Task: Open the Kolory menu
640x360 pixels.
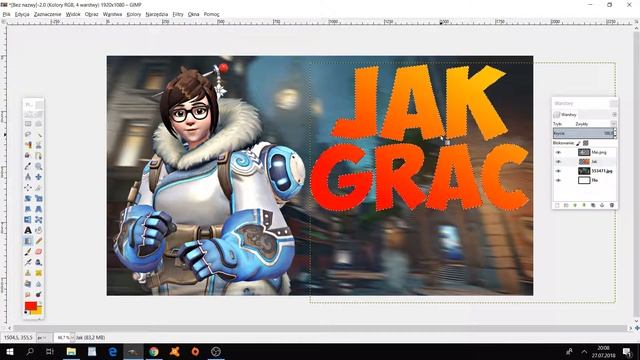Action: (x=133, y=14)
